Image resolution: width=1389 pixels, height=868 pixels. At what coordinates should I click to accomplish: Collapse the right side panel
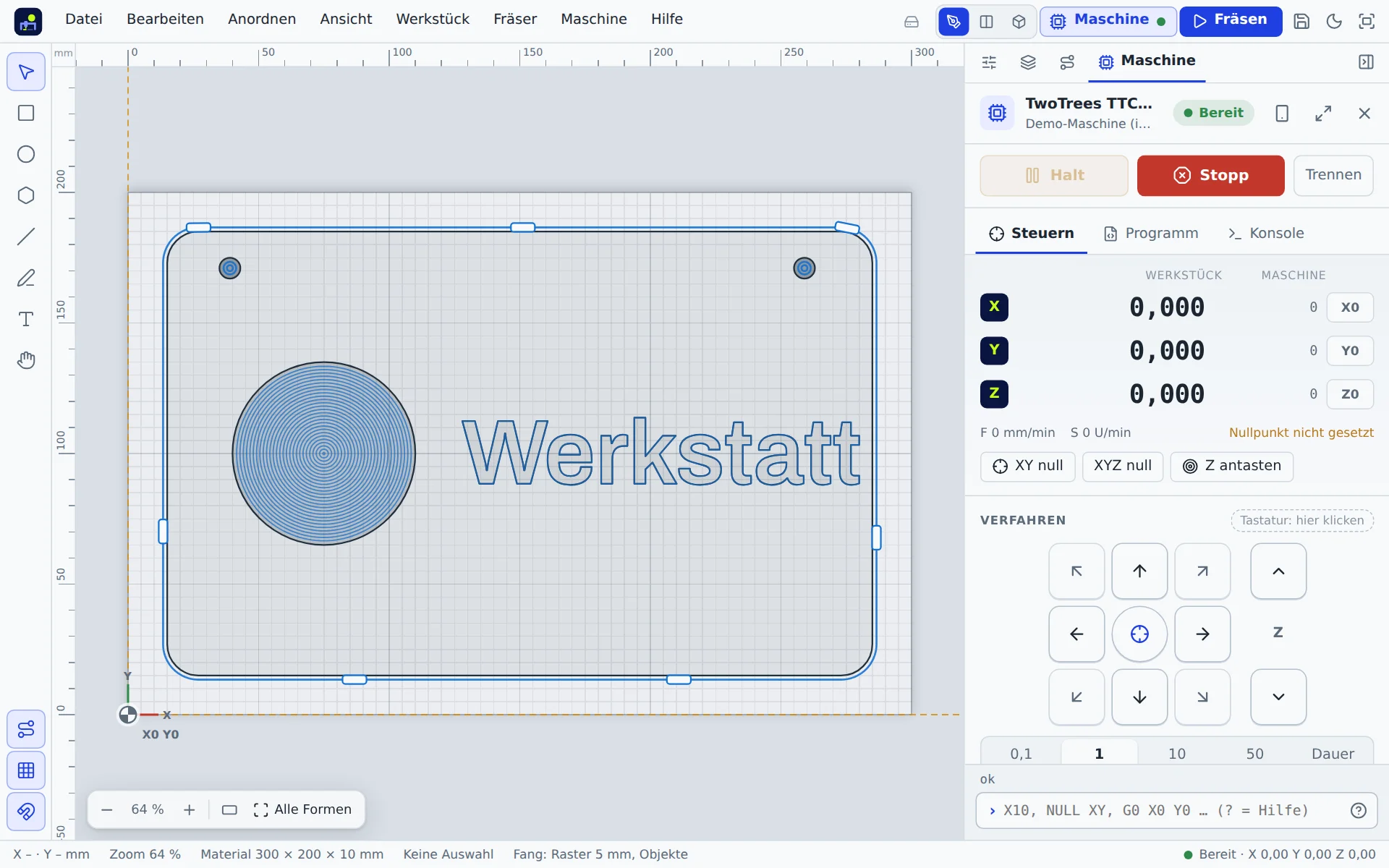pos(1366,62)
